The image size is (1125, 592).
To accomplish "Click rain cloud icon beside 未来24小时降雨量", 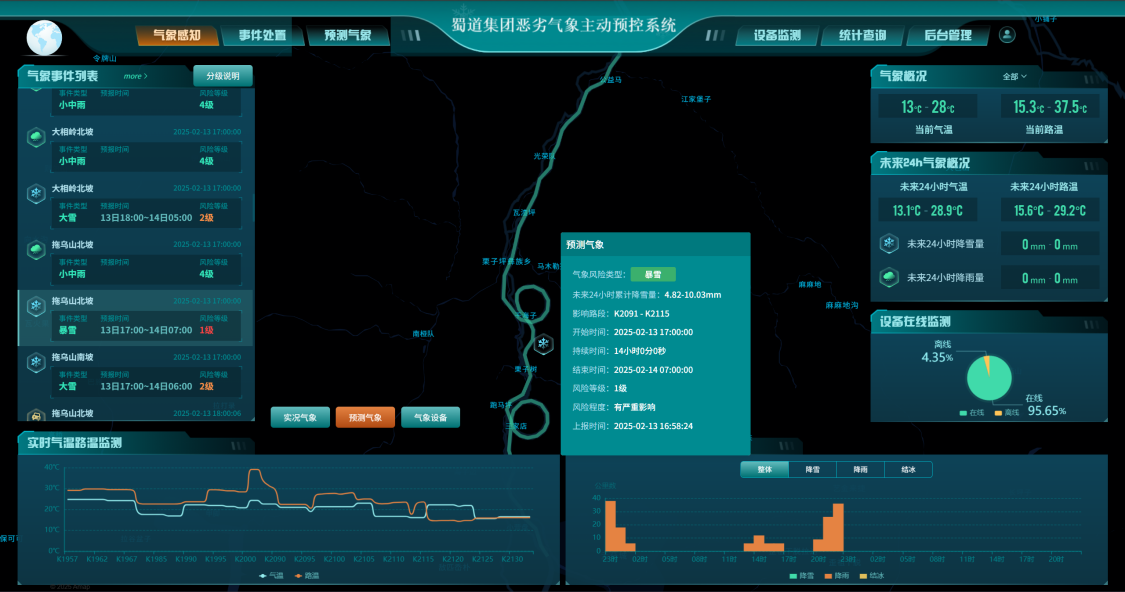I will tap(888, 278).
